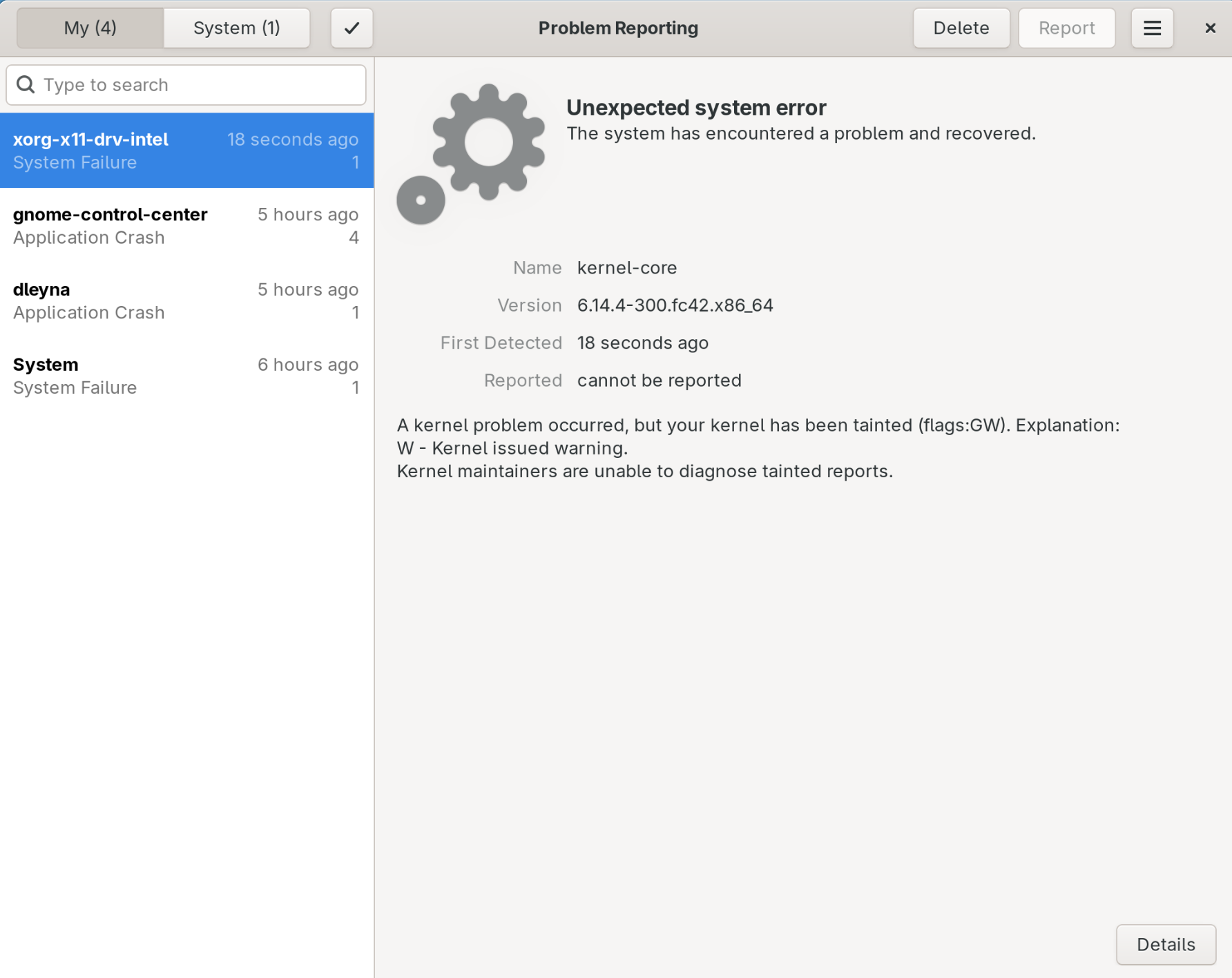
Task: Switch to the My (4) tab
Action: [x=90, y=28]
